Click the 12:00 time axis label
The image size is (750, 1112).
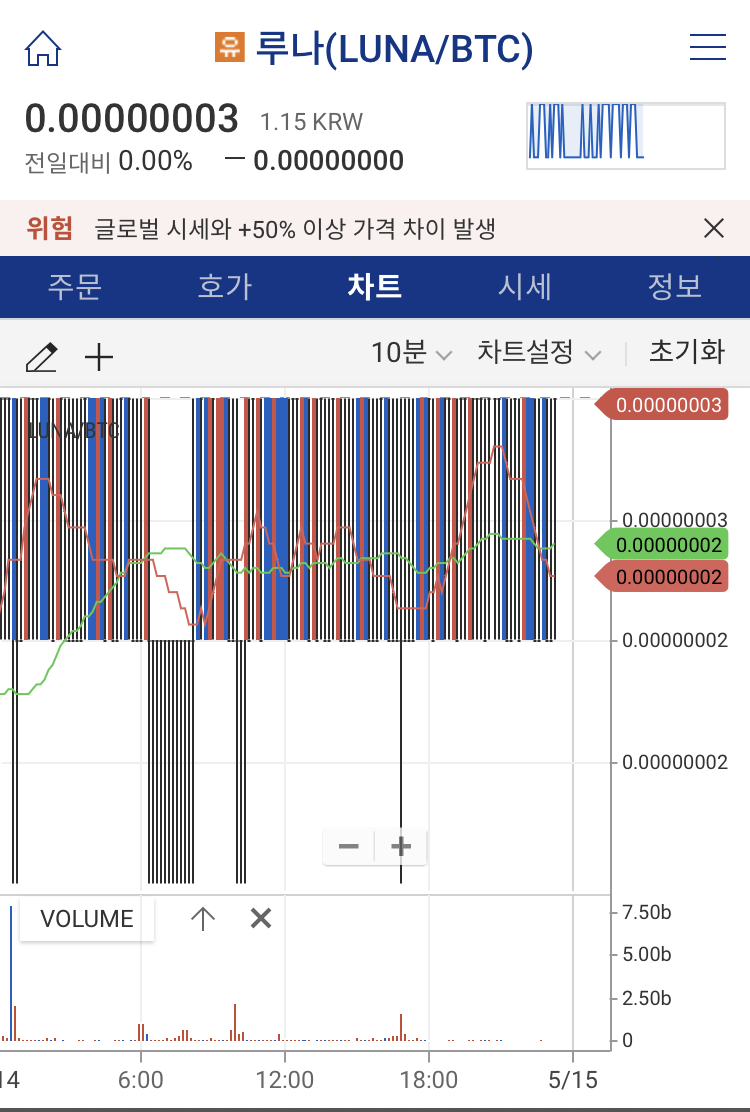(285, 1080)
